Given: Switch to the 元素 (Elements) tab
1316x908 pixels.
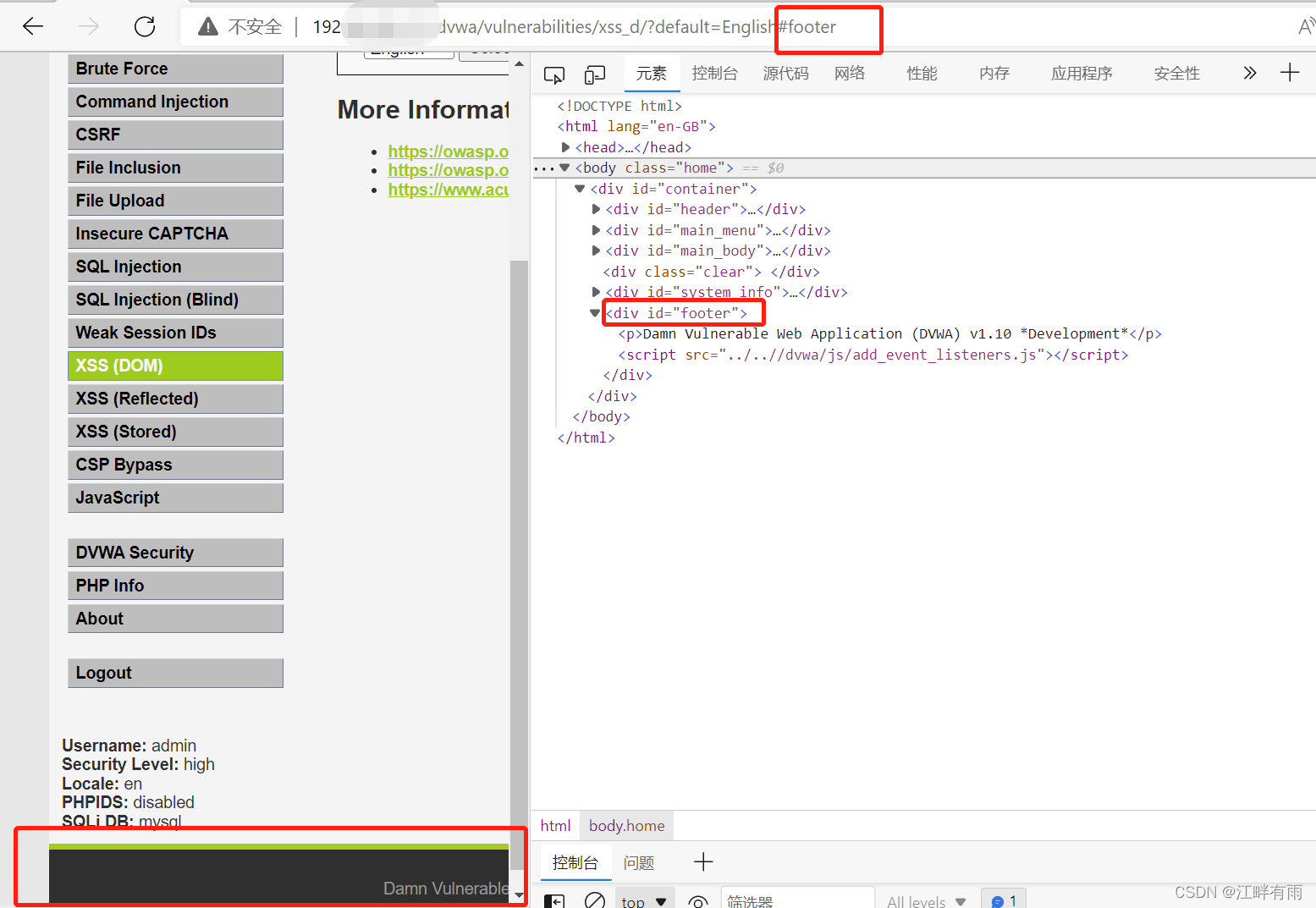Looking at the screenshot, I should tap(652, 74).
